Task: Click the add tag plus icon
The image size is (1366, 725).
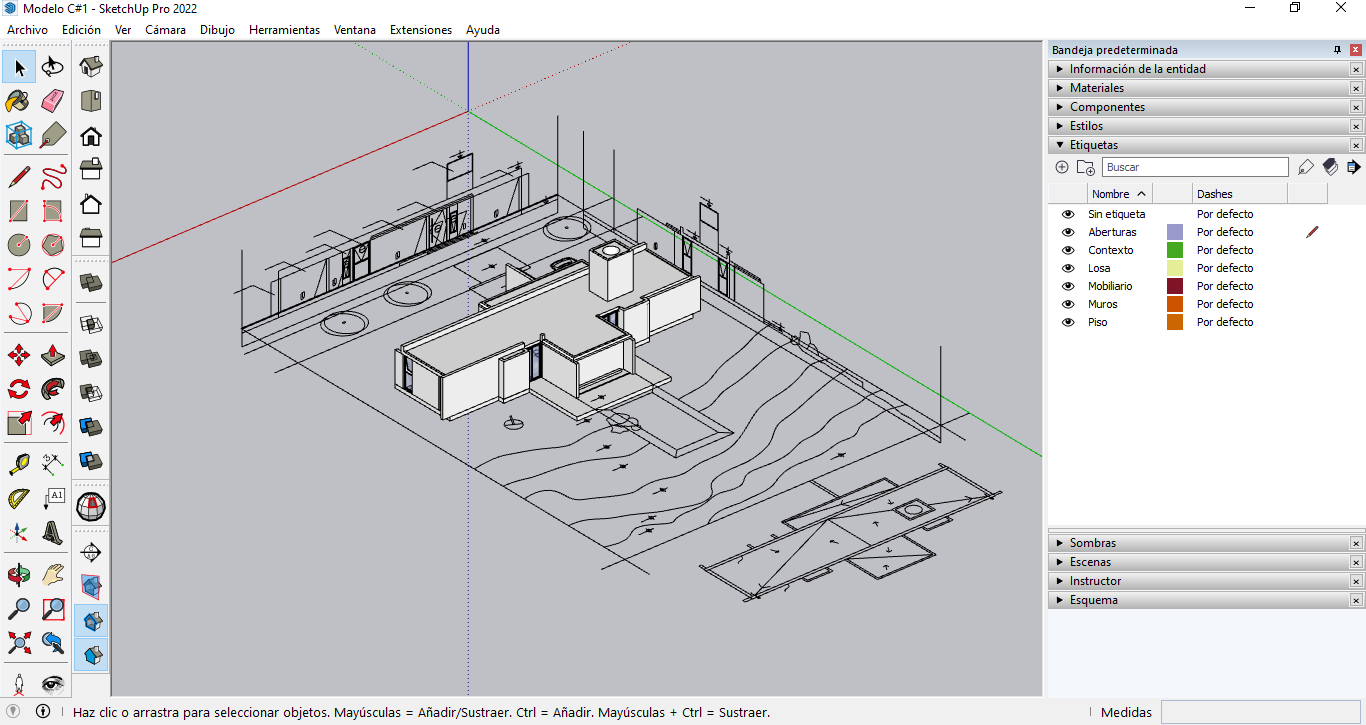Action: pyautogui.click(x=1062, y=167)
